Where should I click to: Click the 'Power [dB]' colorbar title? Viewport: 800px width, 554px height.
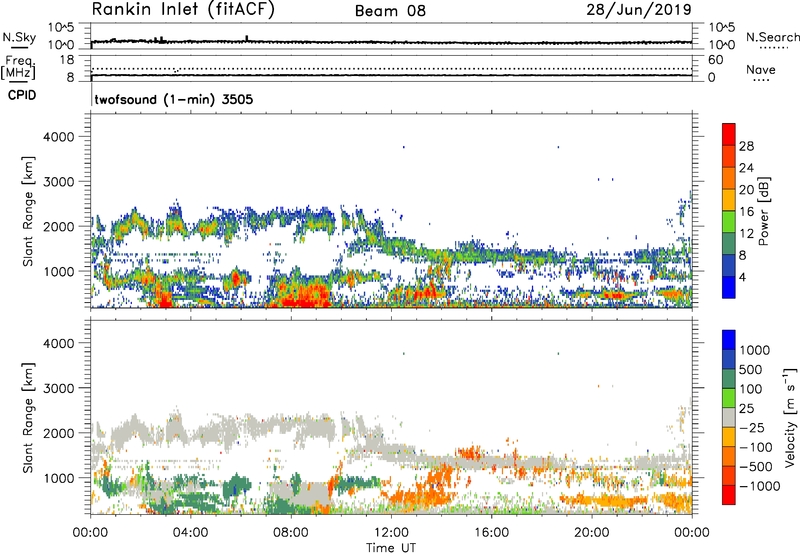click(764, 211)
